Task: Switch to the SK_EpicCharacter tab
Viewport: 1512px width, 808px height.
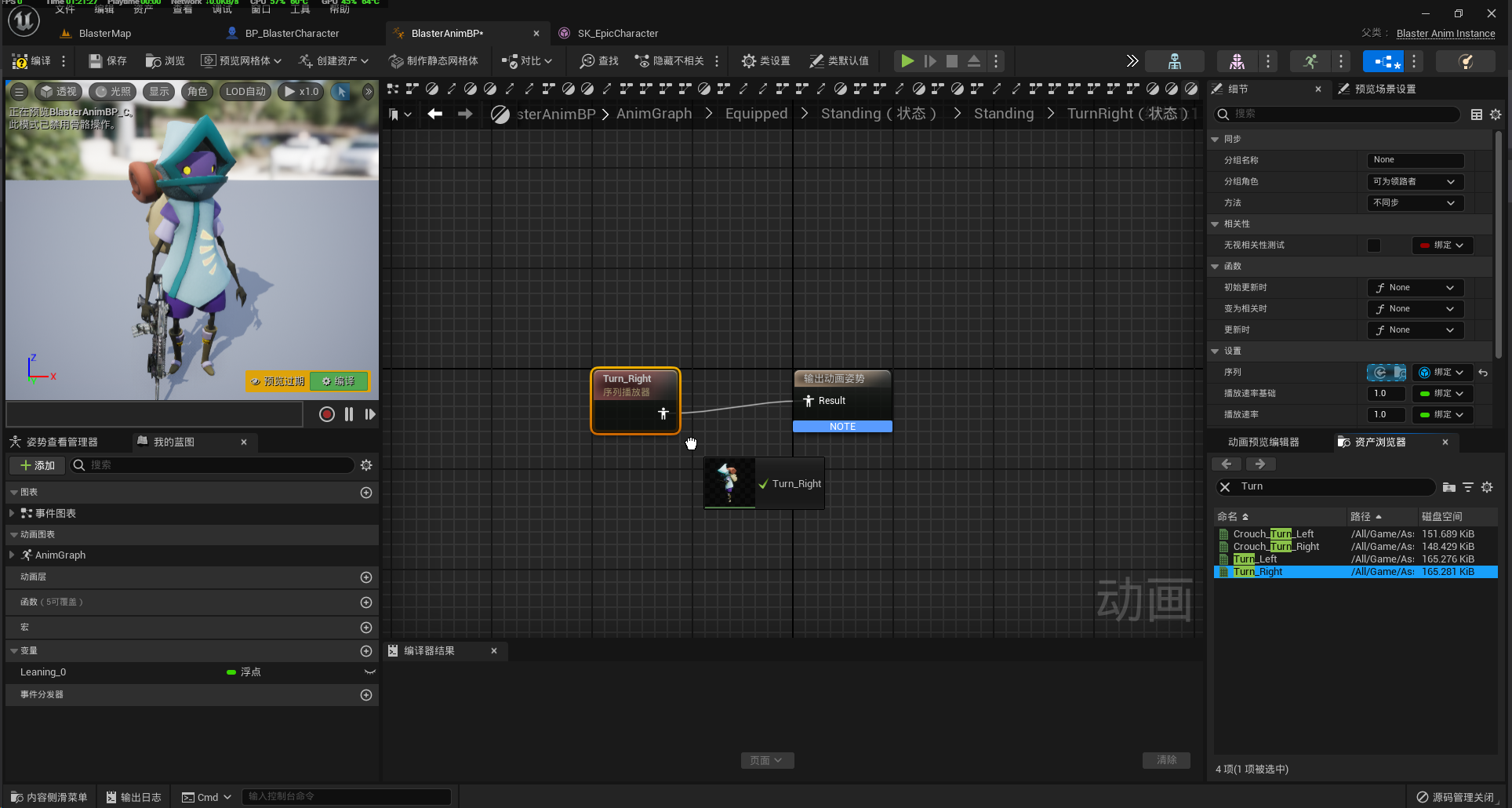Action: pos(617,33)
